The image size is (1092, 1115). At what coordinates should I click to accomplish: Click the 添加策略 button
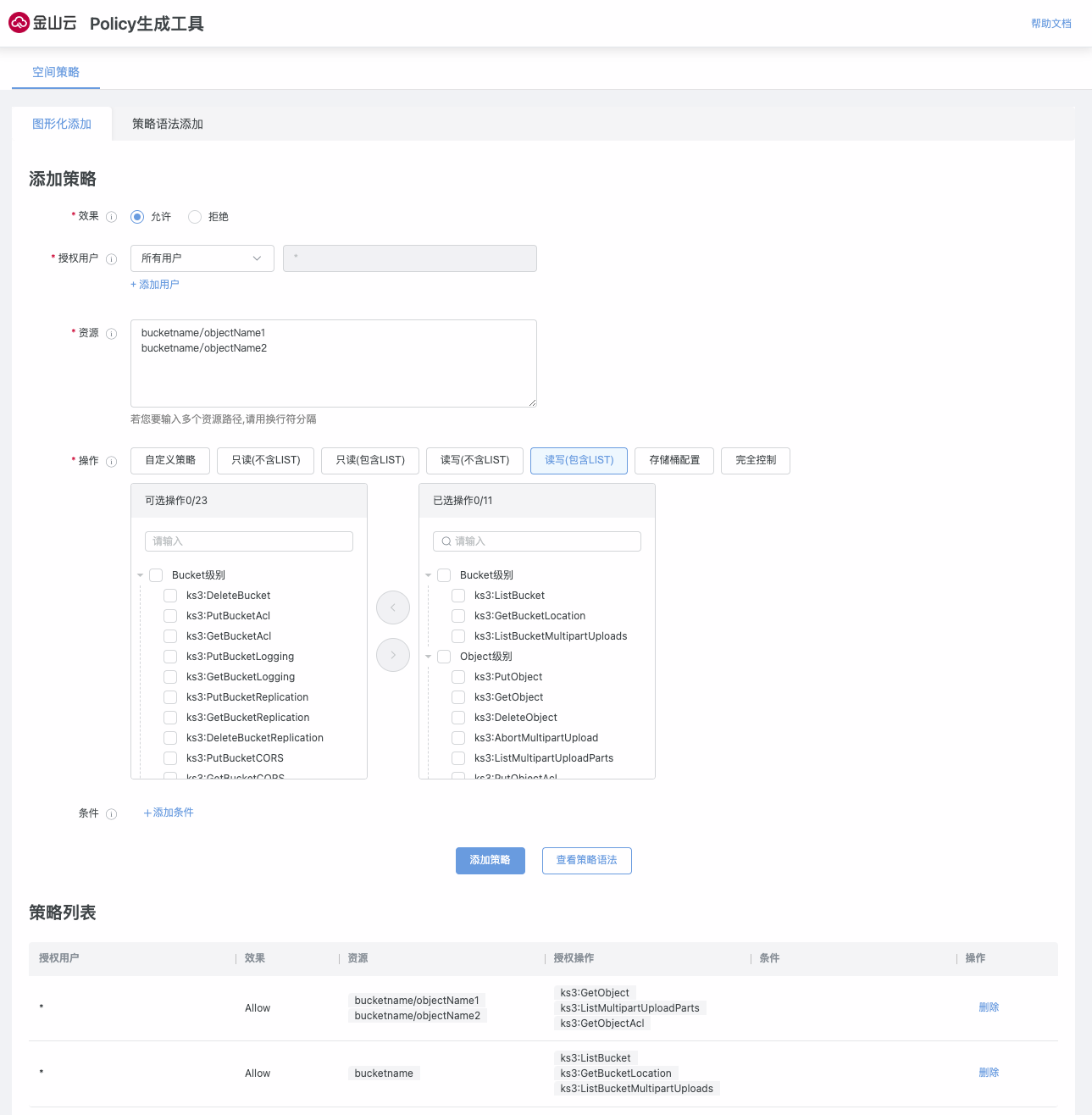(490, 860)
